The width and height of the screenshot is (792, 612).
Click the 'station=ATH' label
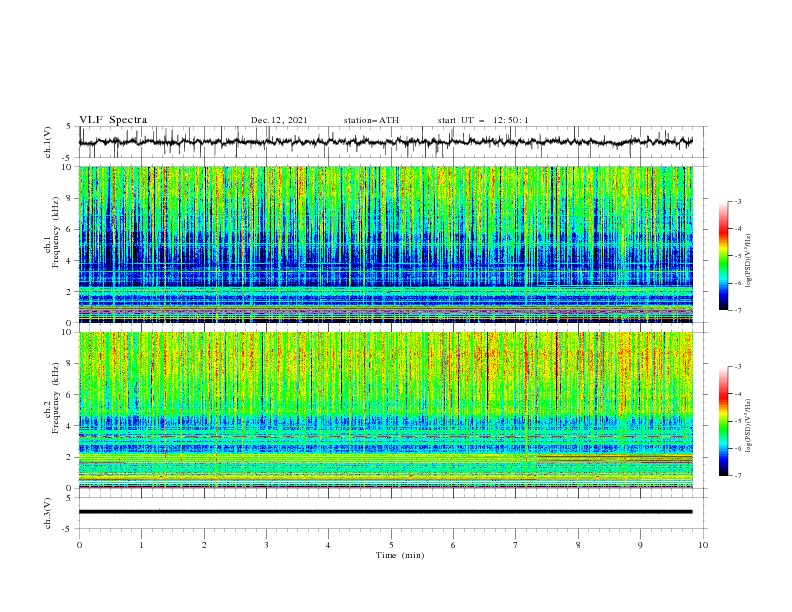[371, 120]
